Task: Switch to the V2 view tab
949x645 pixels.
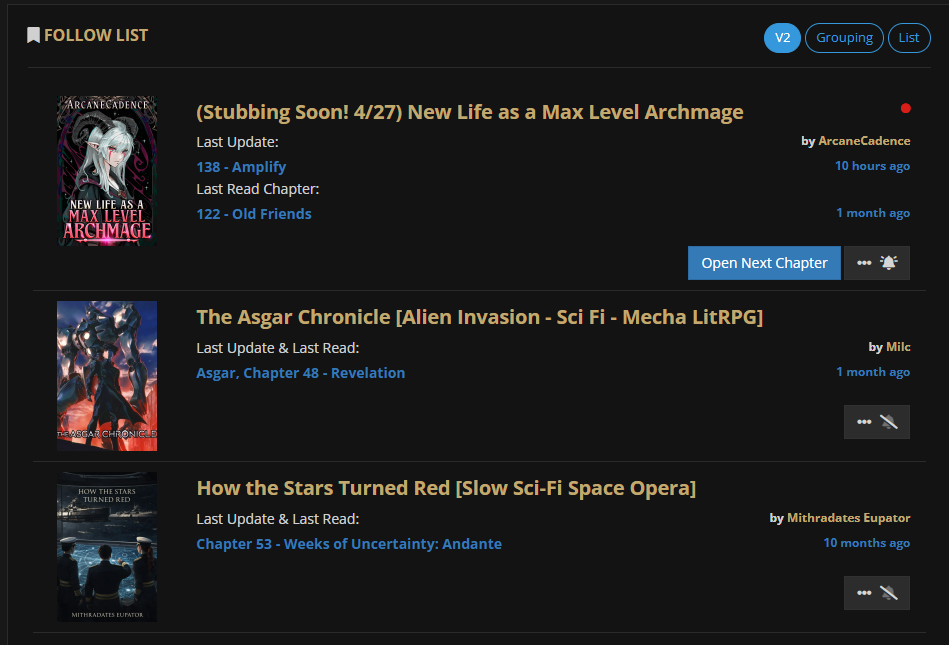Action: point(782,38)
